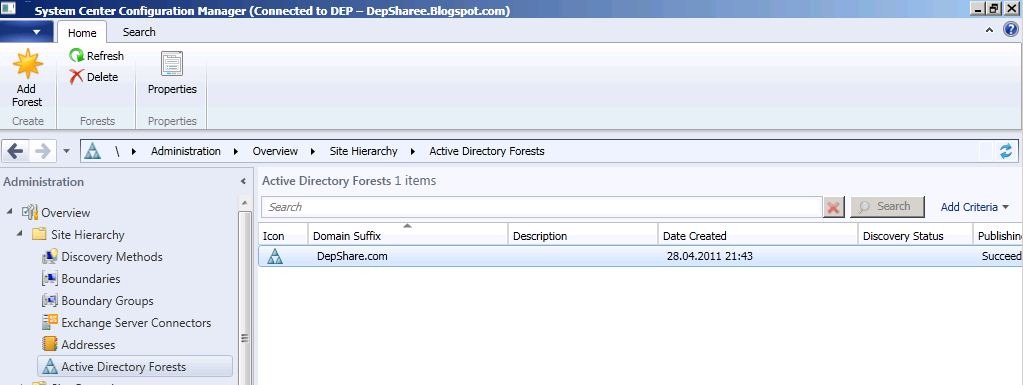Click the Boundary Groups icon
The height and width of the screenshot is (385, 1023).
coord(50,301)
